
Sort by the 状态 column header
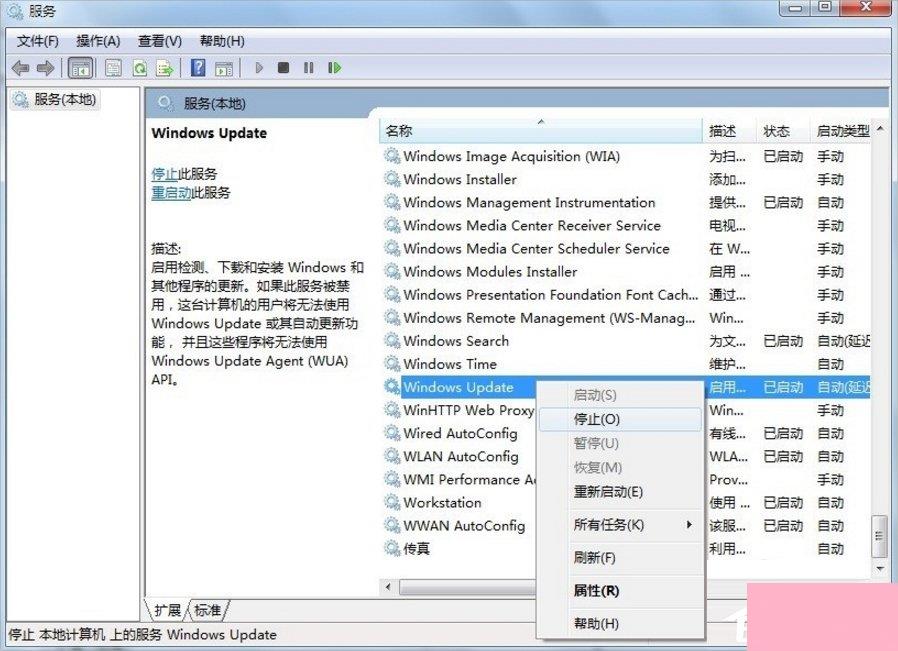(x=783, y=131)
